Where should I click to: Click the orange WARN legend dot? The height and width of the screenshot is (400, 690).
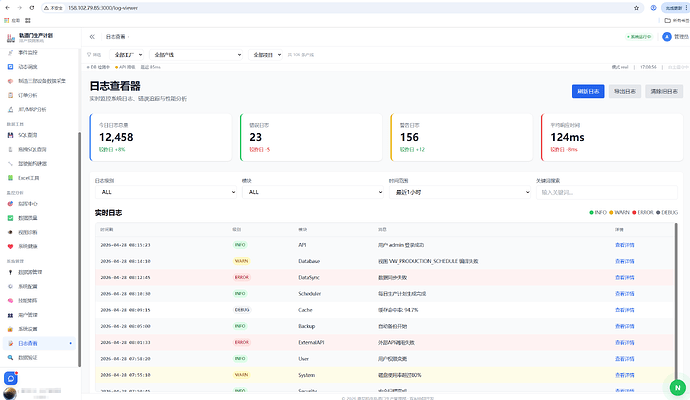click(611, 213)
